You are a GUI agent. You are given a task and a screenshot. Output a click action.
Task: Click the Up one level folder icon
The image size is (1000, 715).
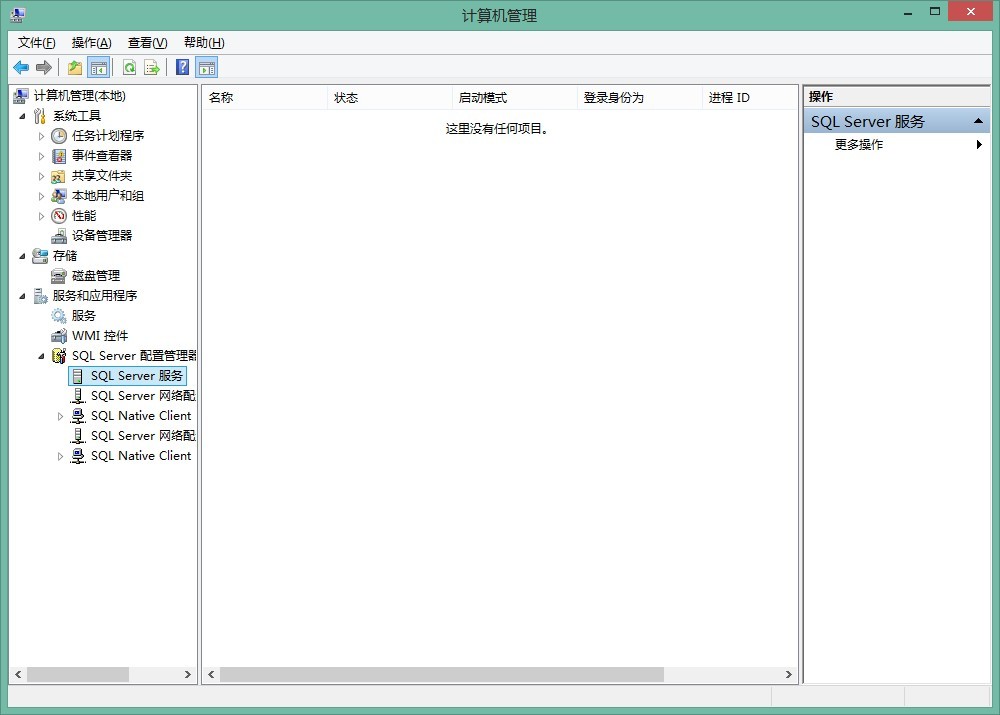pos(75,67)
